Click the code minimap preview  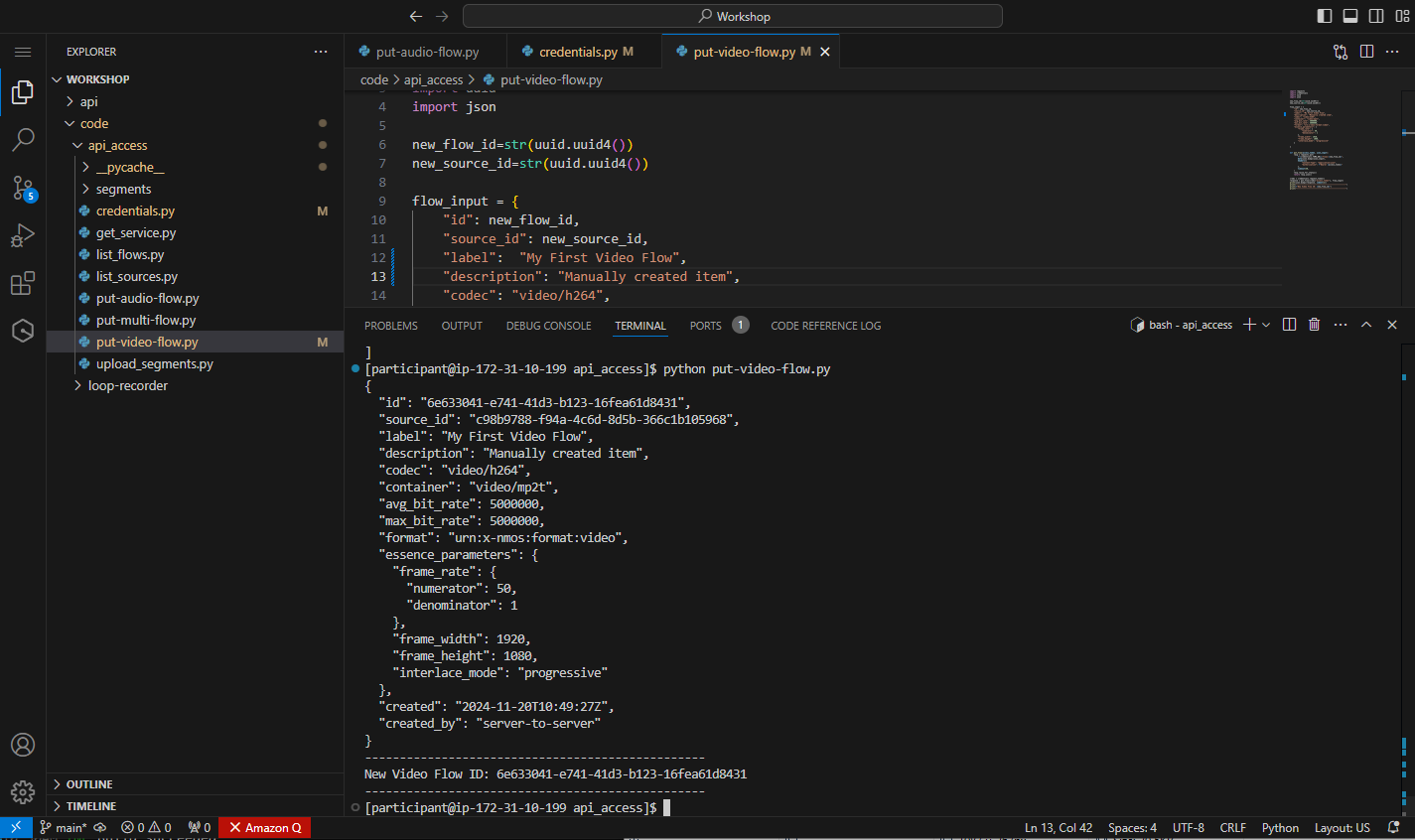coord(1319,141)
